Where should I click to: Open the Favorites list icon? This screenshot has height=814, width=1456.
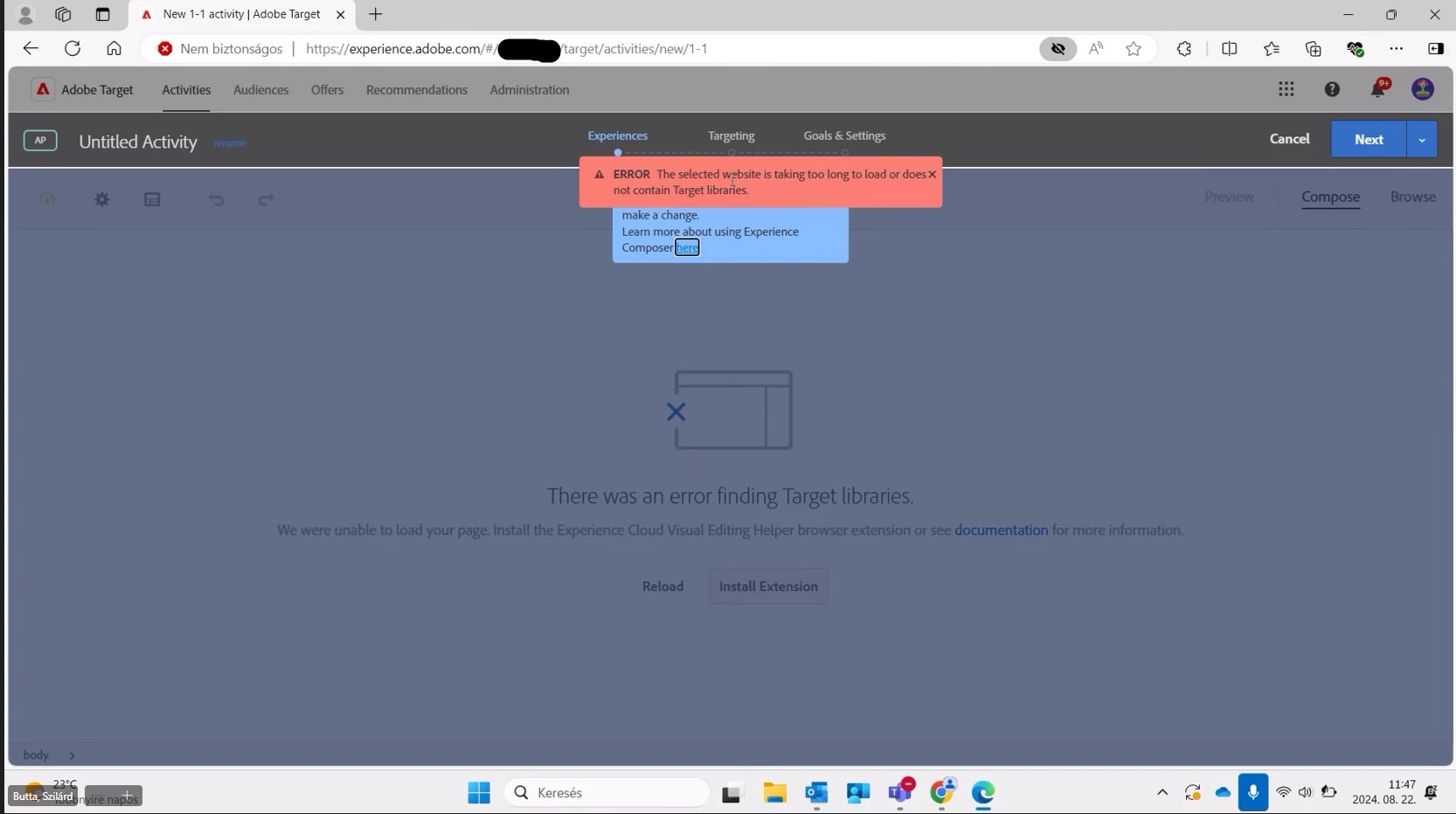tap(1272, 49)
